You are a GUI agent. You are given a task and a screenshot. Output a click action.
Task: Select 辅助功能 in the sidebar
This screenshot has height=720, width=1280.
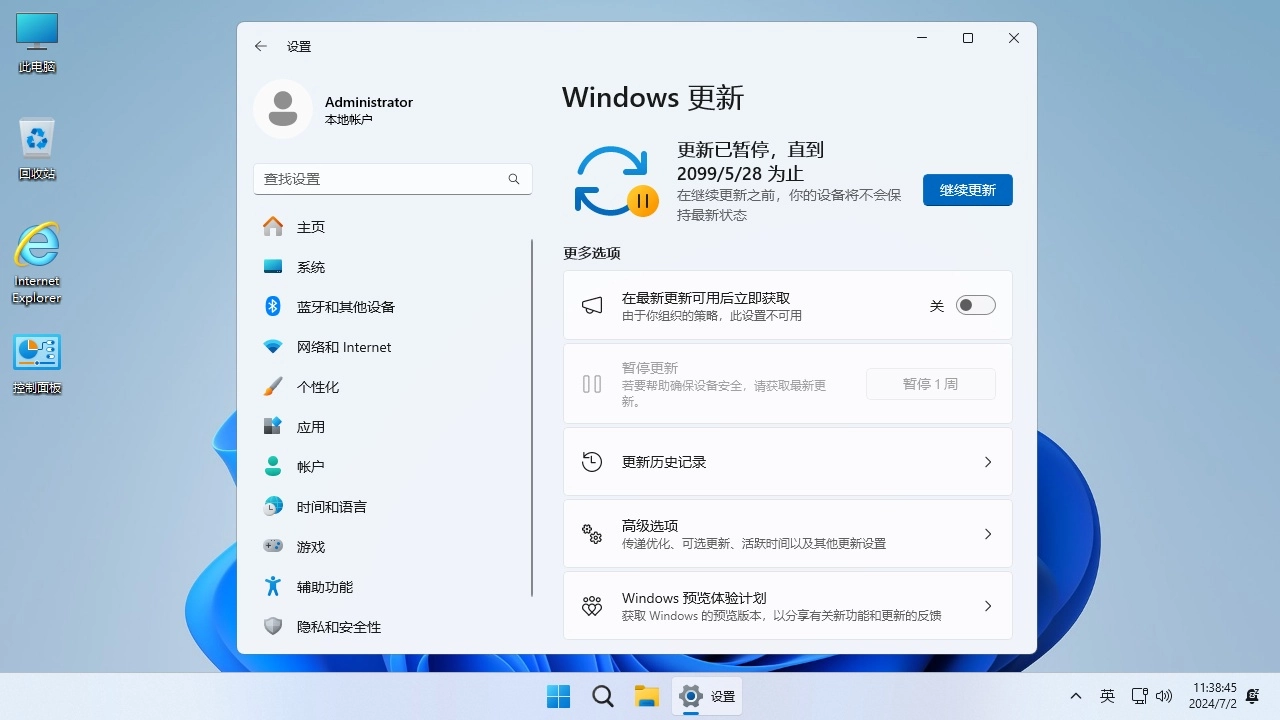click(x=326, y=586)
